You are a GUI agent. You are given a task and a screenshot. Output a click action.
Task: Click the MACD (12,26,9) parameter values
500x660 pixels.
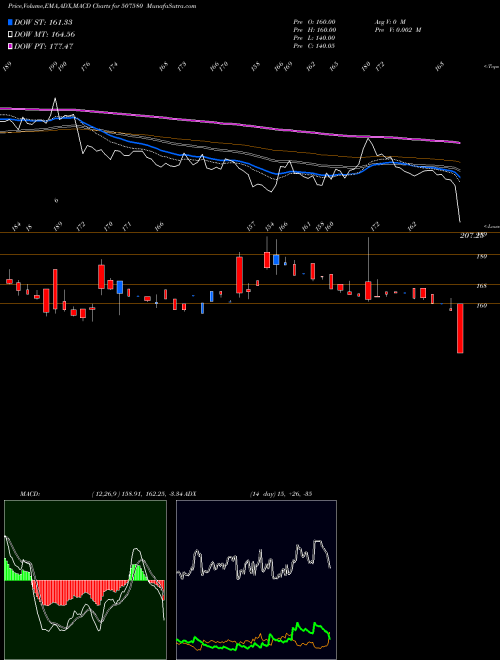coord(137,494)
